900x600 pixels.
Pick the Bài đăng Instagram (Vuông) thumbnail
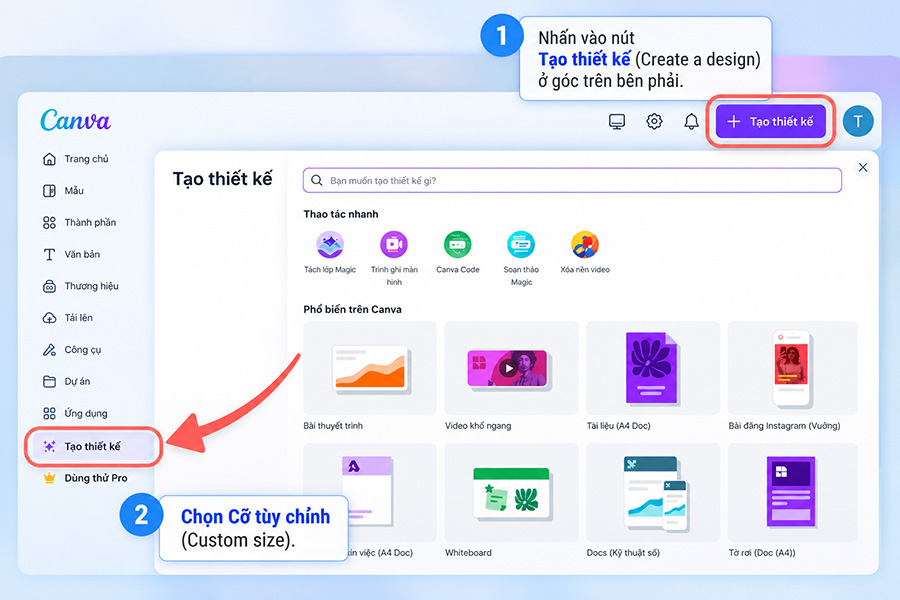[793, 368]
